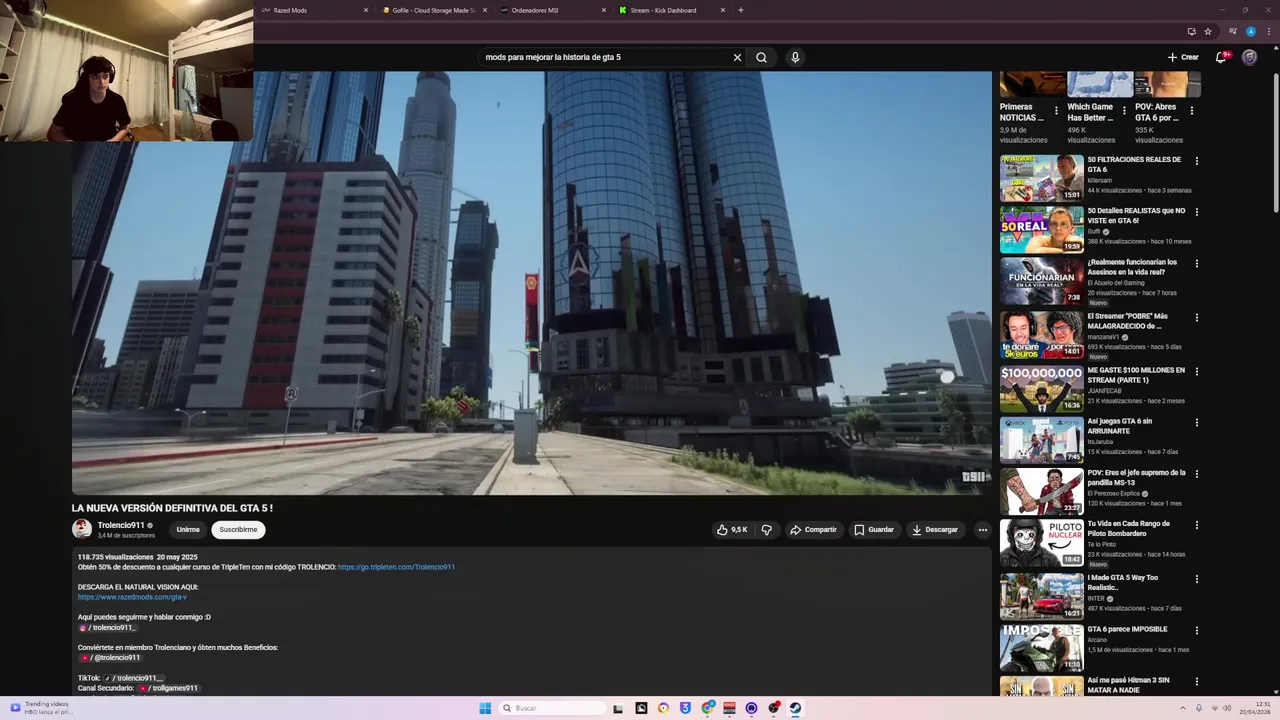Close the Ordenadores MSI tab
Screen dimensions: 1280x720
(x=604, y=10)
